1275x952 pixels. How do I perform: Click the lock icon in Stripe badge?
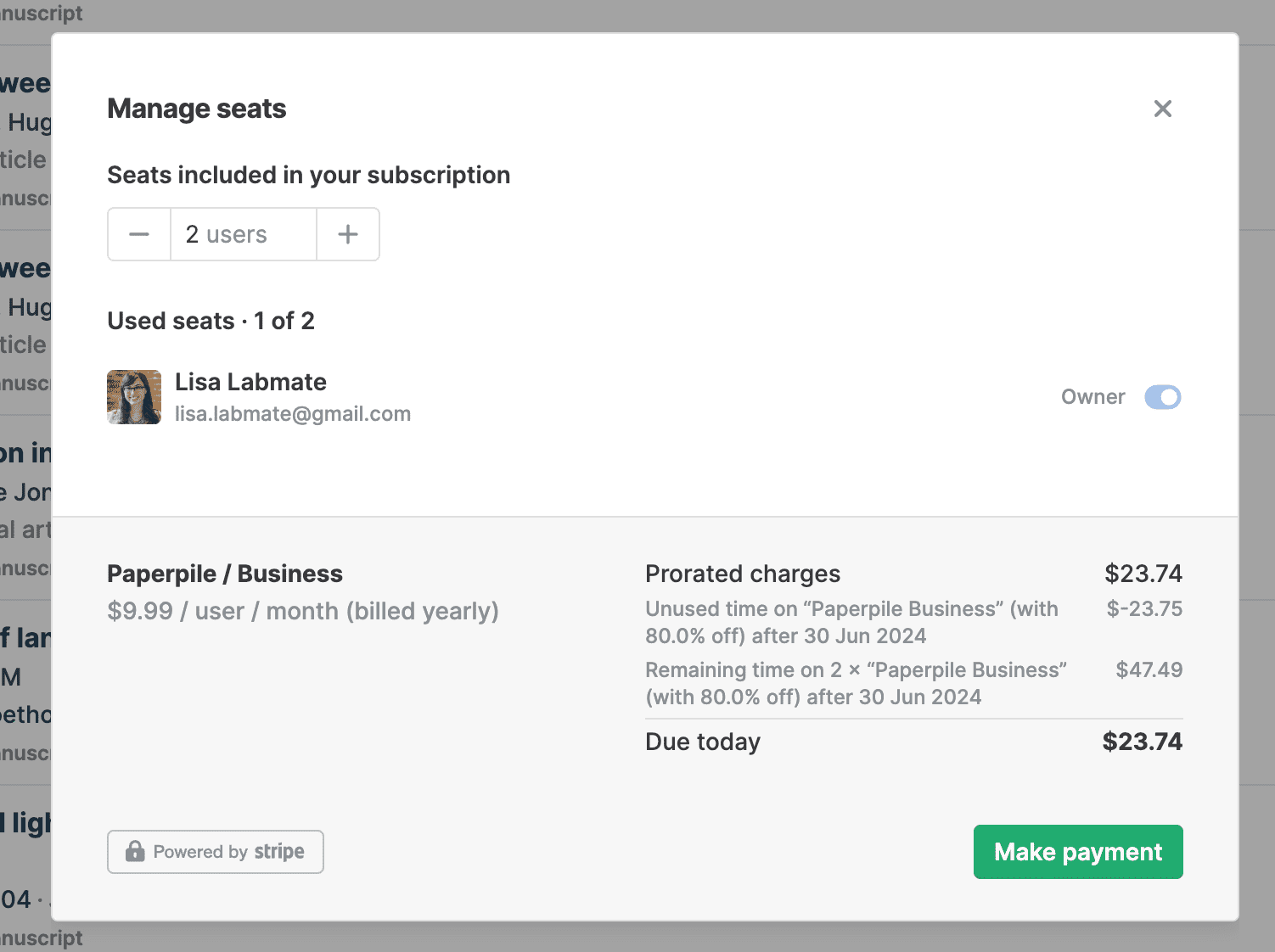point(135,851)
